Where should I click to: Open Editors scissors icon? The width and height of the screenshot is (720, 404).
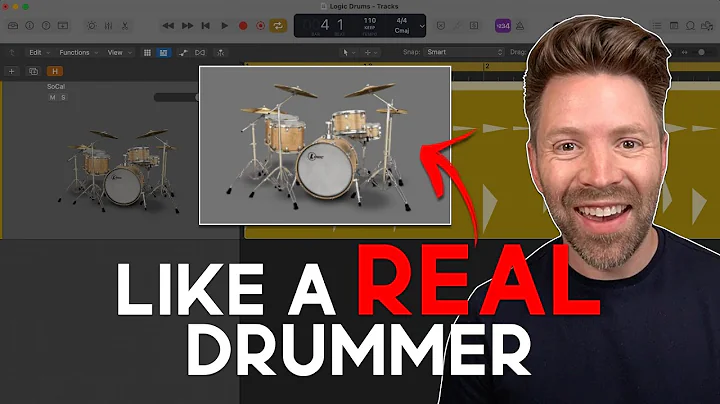(125, 26)
